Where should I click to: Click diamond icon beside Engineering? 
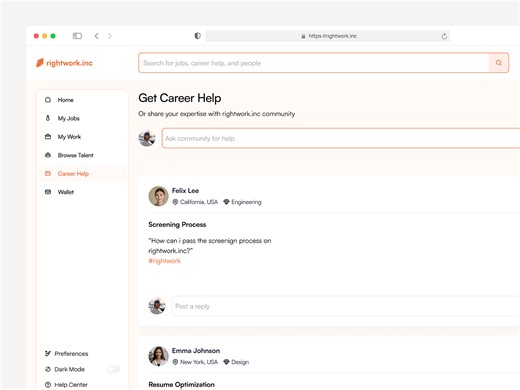(226, 202)
